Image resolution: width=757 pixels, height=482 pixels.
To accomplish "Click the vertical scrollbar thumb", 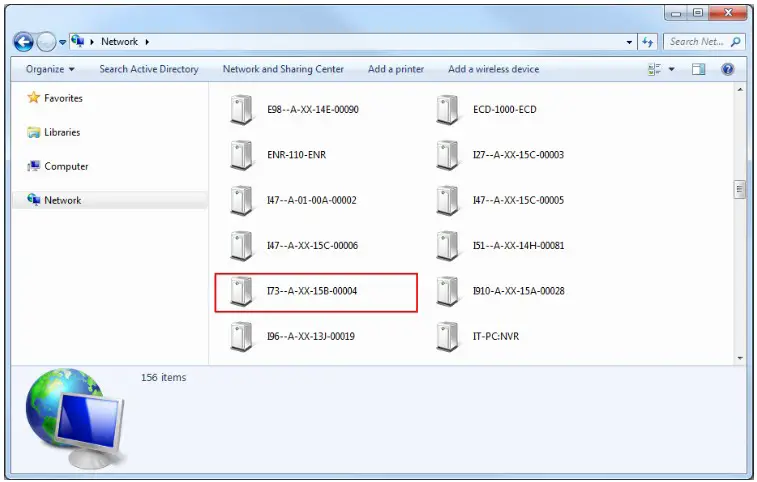I will click(x=740, y=189).
